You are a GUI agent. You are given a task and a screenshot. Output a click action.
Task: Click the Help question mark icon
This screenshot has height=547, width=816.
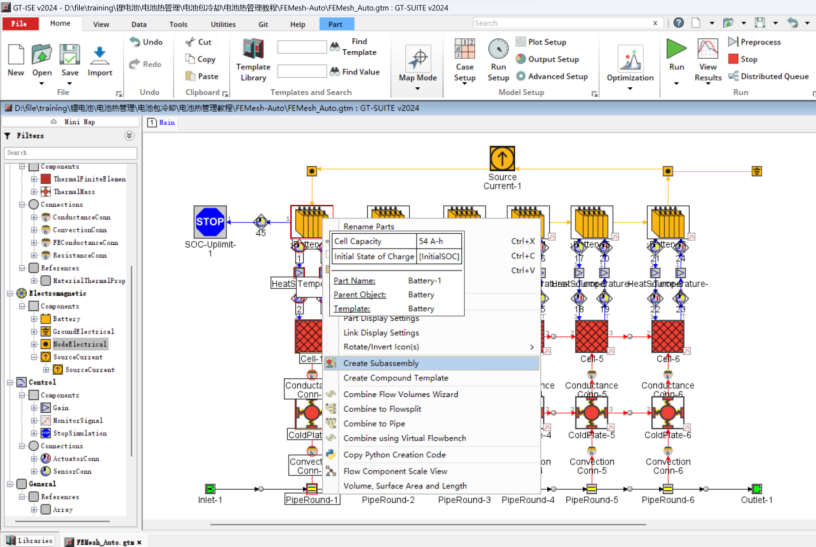pos(679,23)
